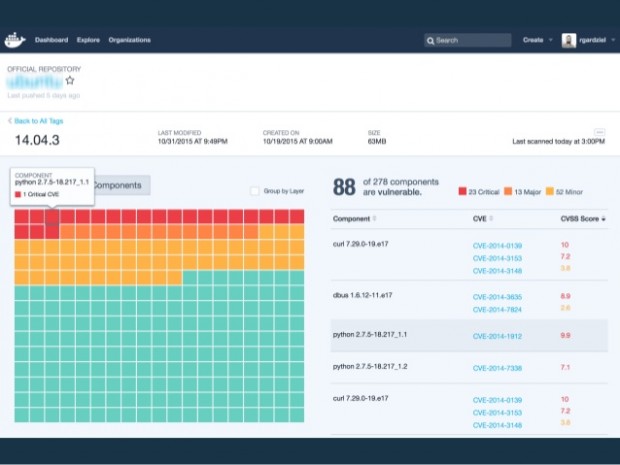This screenshot has height=465, width=620.
Task: Go to Dashboard in navigation
Action: click(51, 40)
